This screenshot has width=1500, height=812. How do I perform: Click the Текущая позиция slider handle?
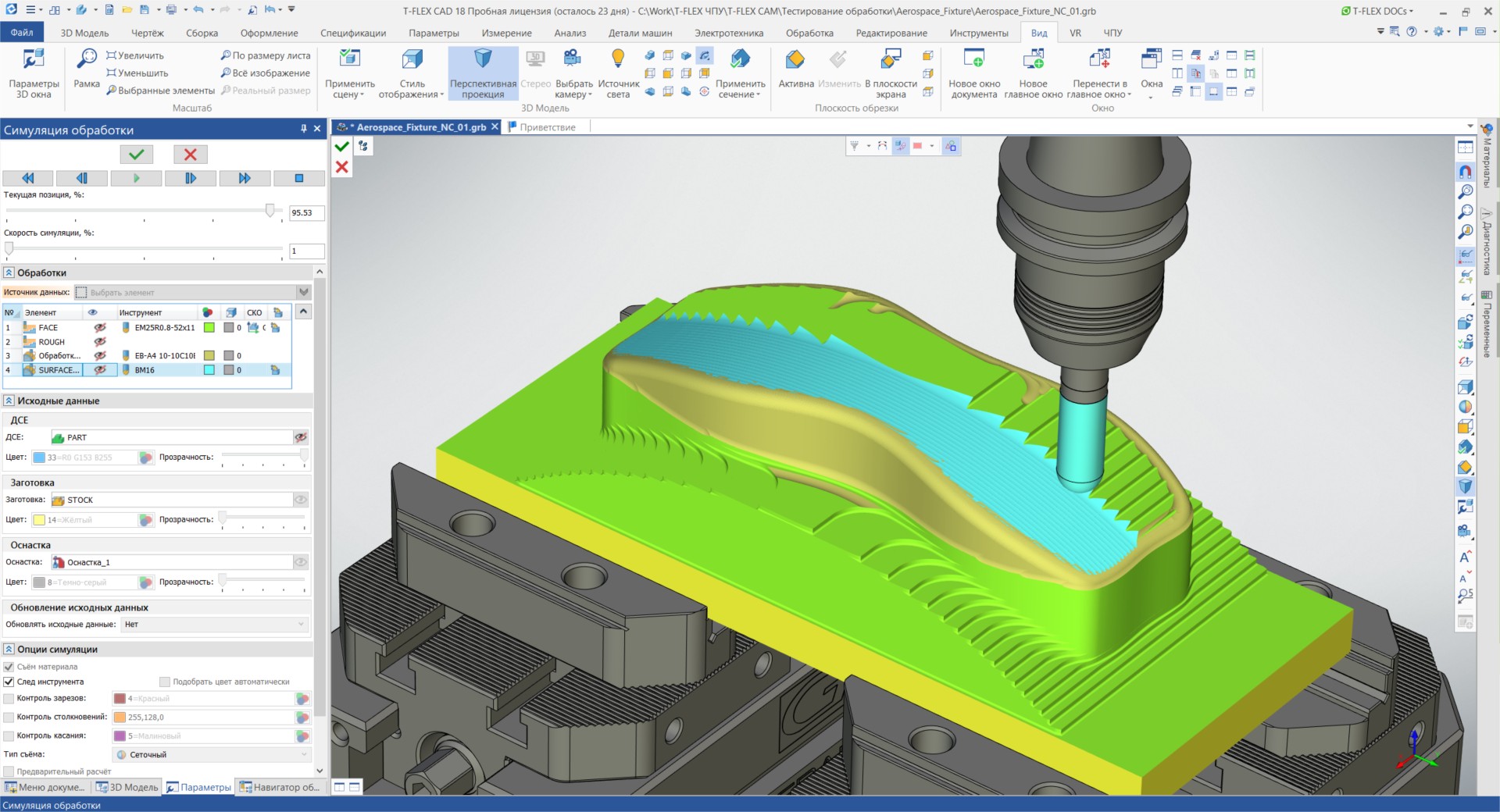click(270, 211)
